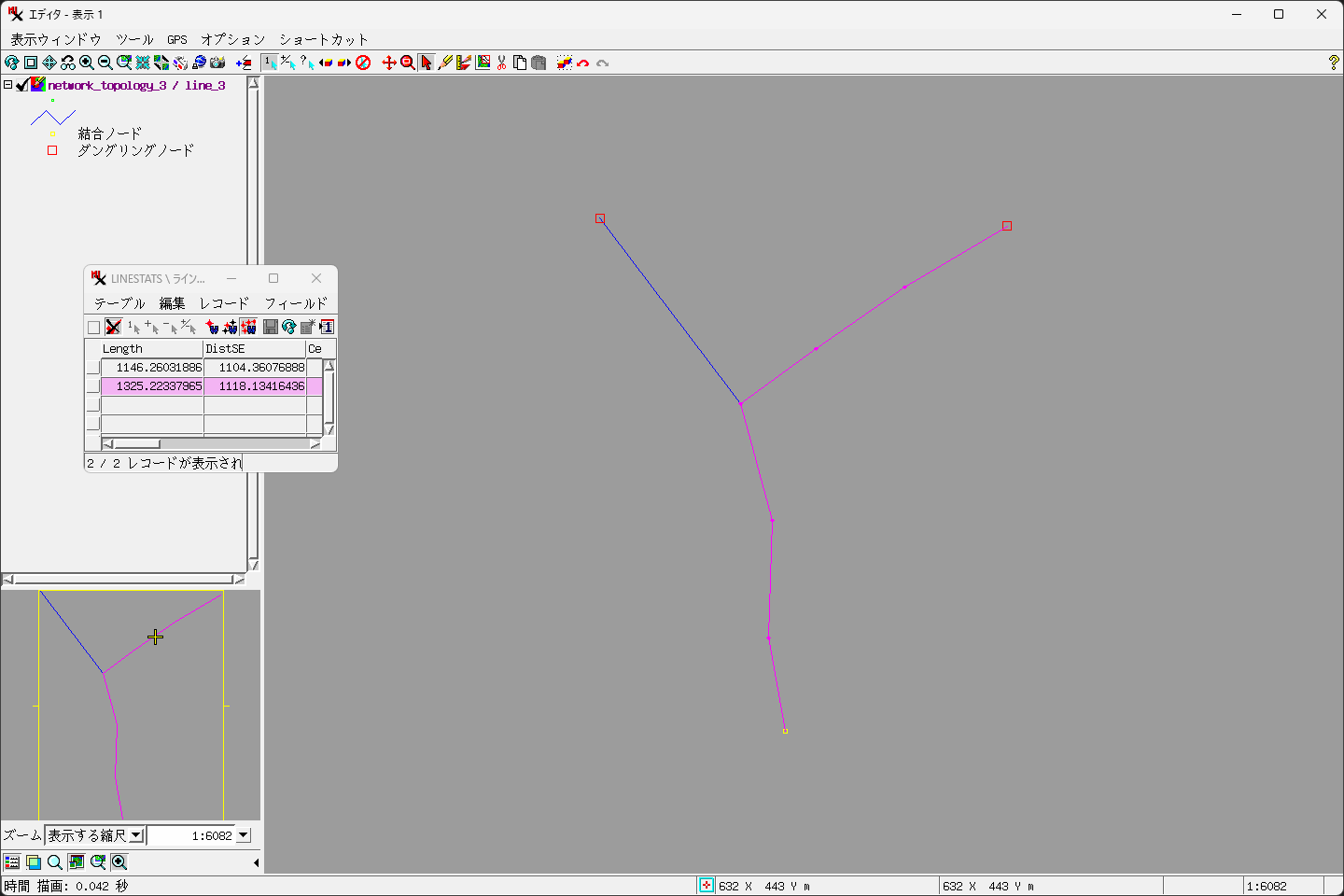Open the 表示する縮尺 zoom dropdown
This screenshot has width=1344, height=896.
pos(136,835)
